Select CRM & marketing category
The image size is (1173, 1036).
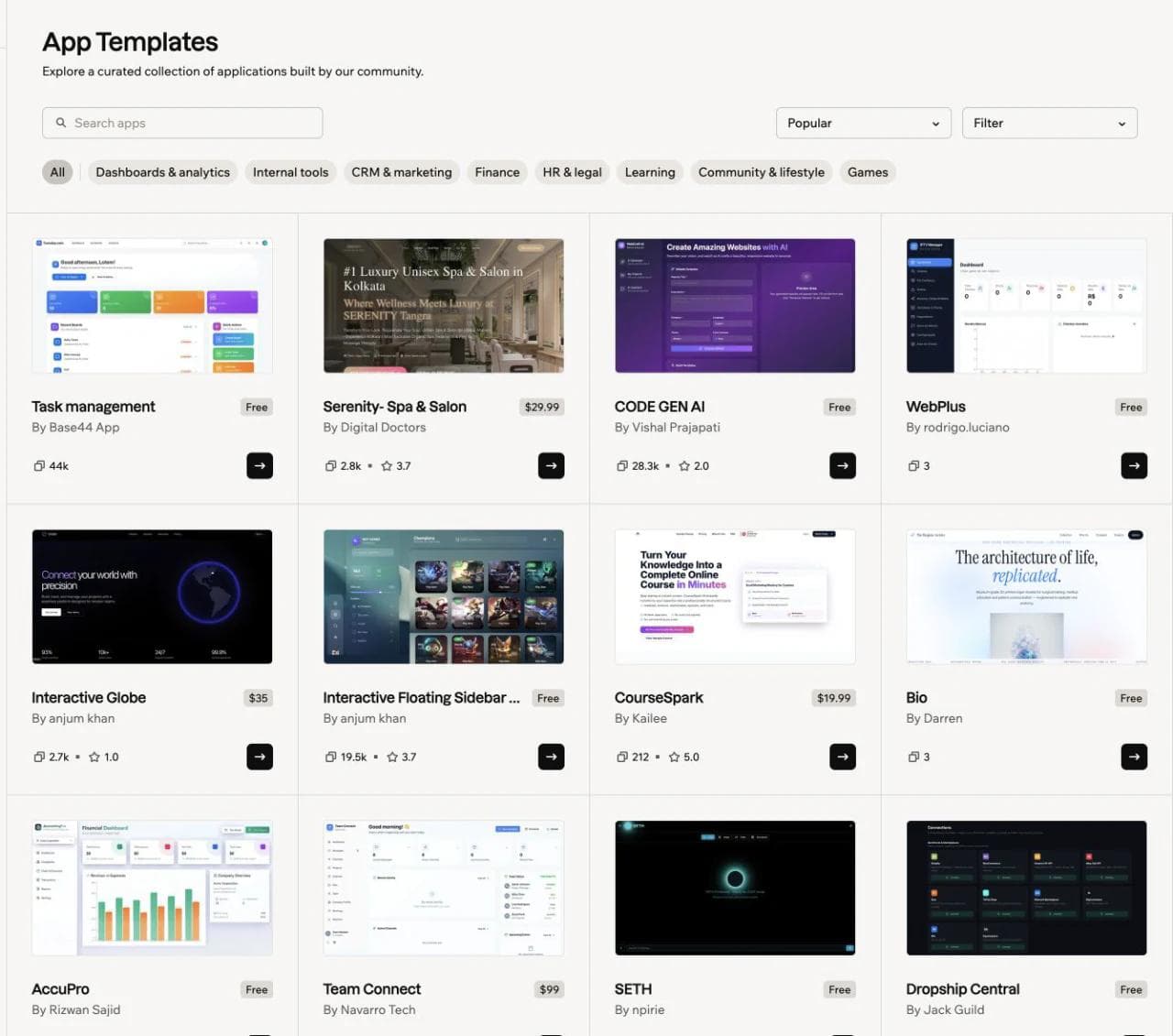(401, 172)
